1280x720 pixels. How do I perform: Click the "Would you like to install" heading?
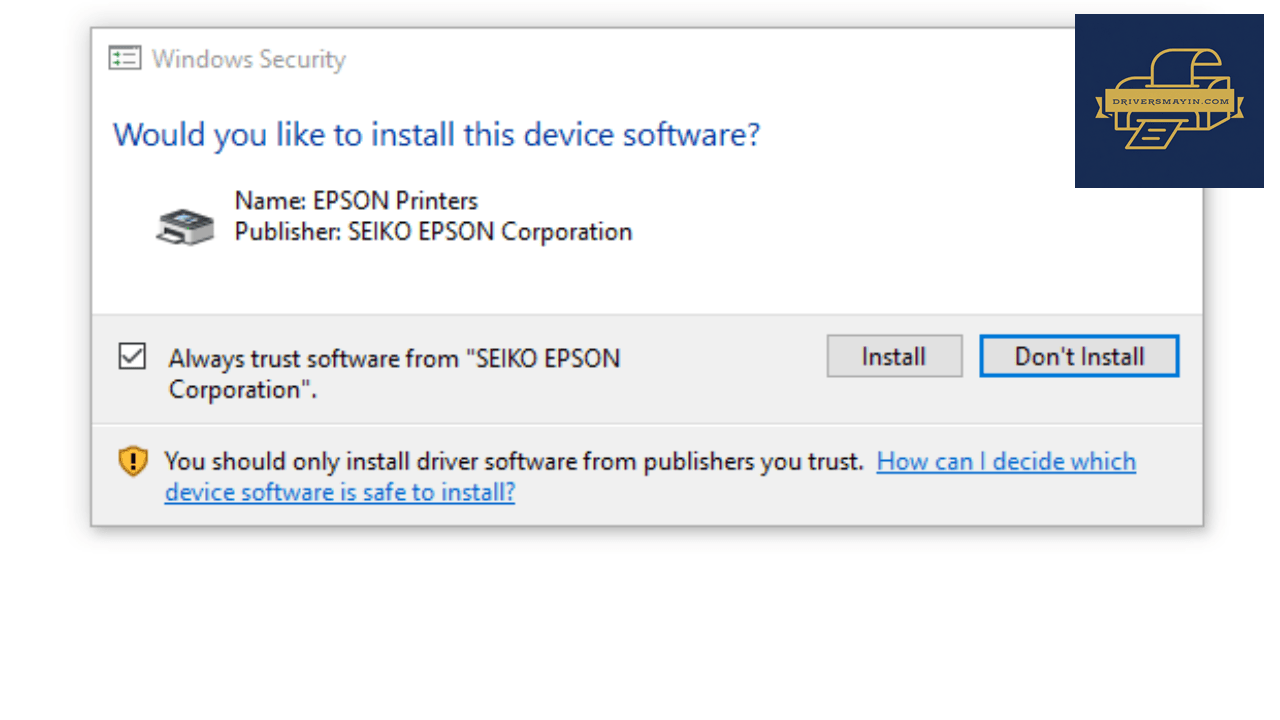pos(436,134)
